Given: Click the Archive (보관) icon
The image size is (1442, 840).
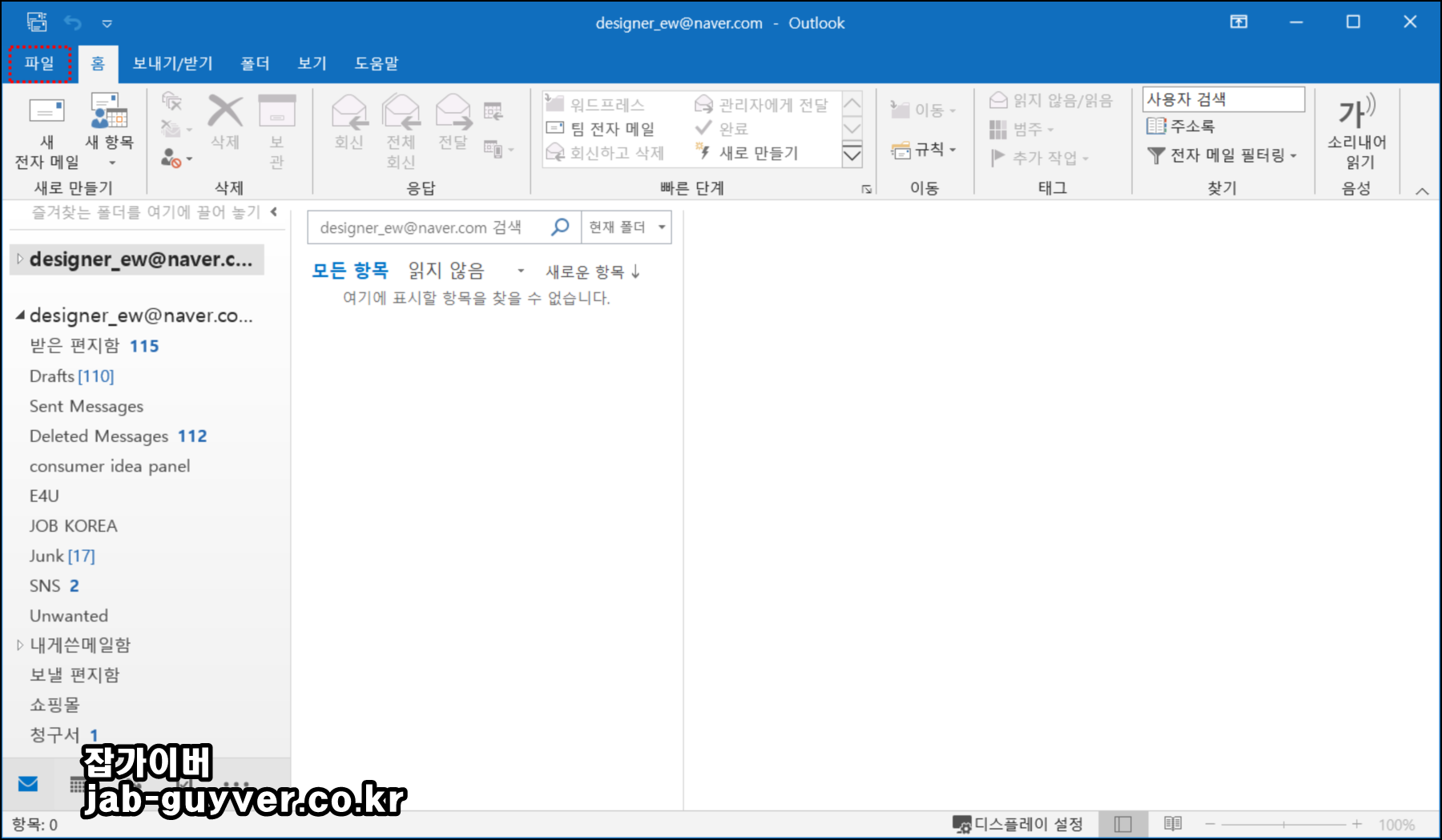Looking at the screenshot, I should (276, 111).
